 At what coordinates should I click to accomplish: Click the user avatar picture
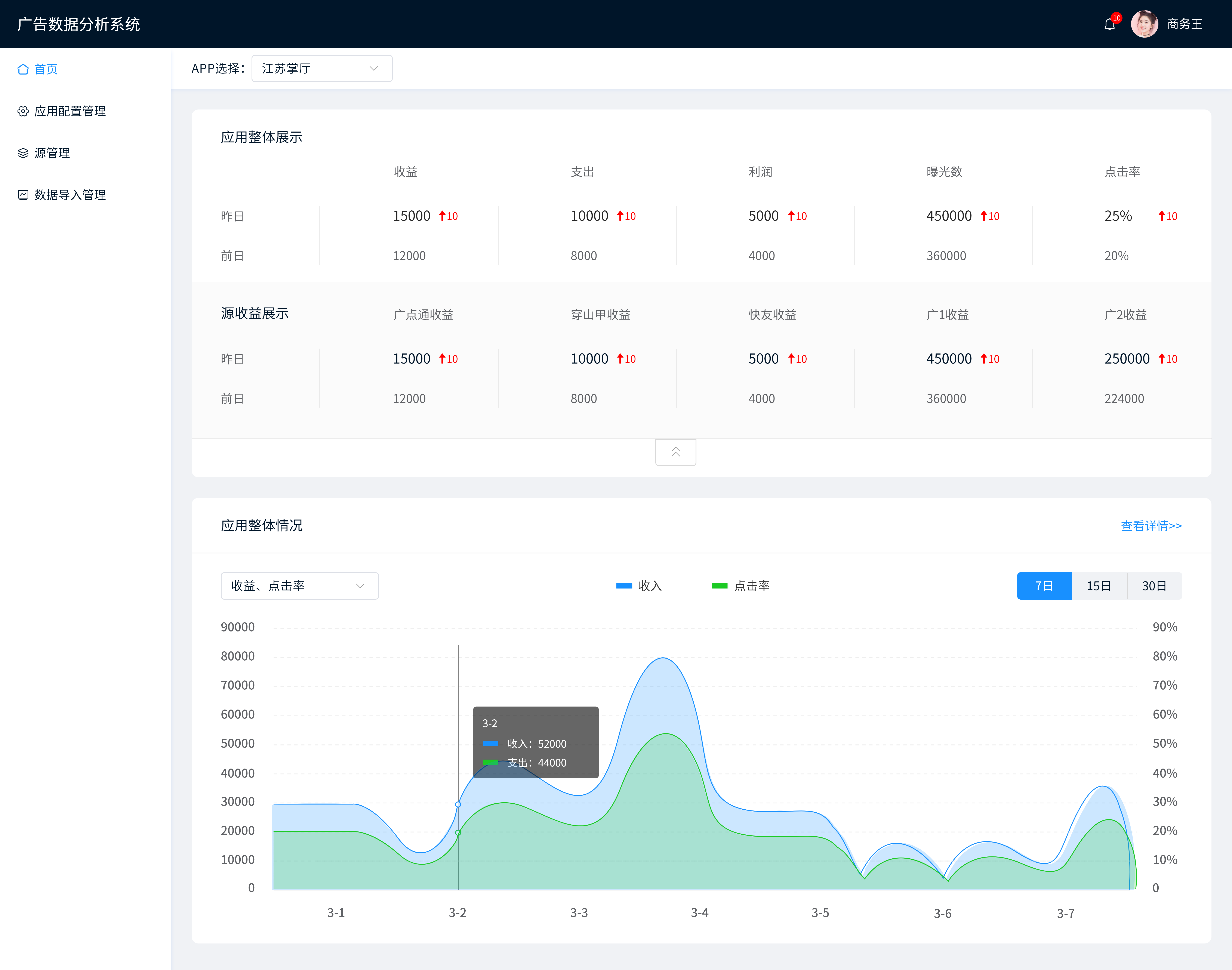point(1145,24)
